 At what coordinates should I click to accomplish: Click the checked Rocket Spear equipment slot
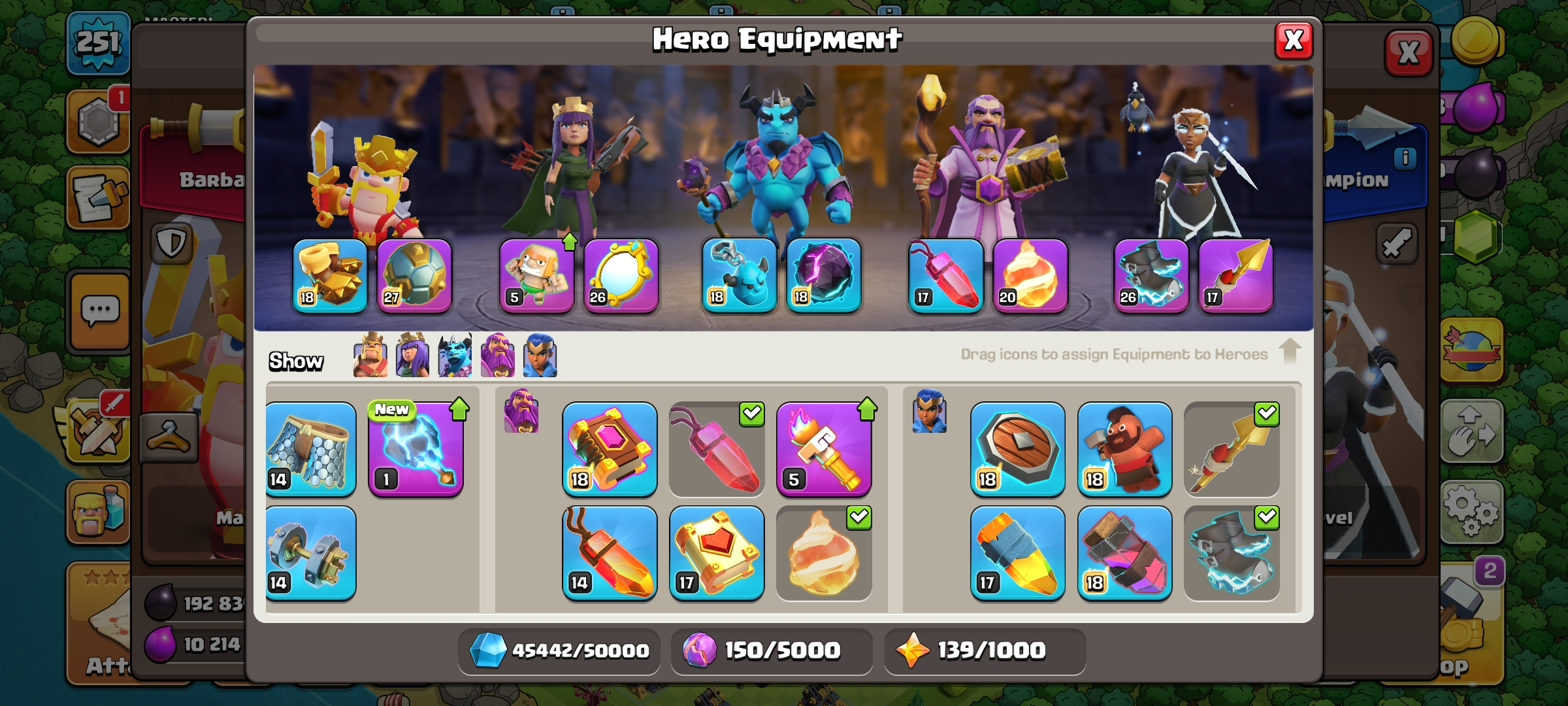coord(1232,449)
